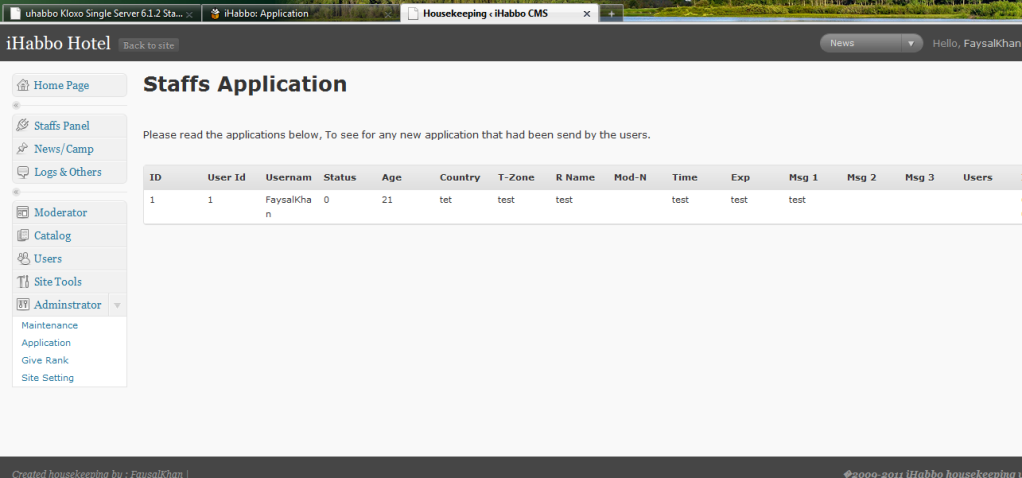Click the Site Tools wrench icon
This screenshot has height=478, width=1022.
click(x=23, y=282)
